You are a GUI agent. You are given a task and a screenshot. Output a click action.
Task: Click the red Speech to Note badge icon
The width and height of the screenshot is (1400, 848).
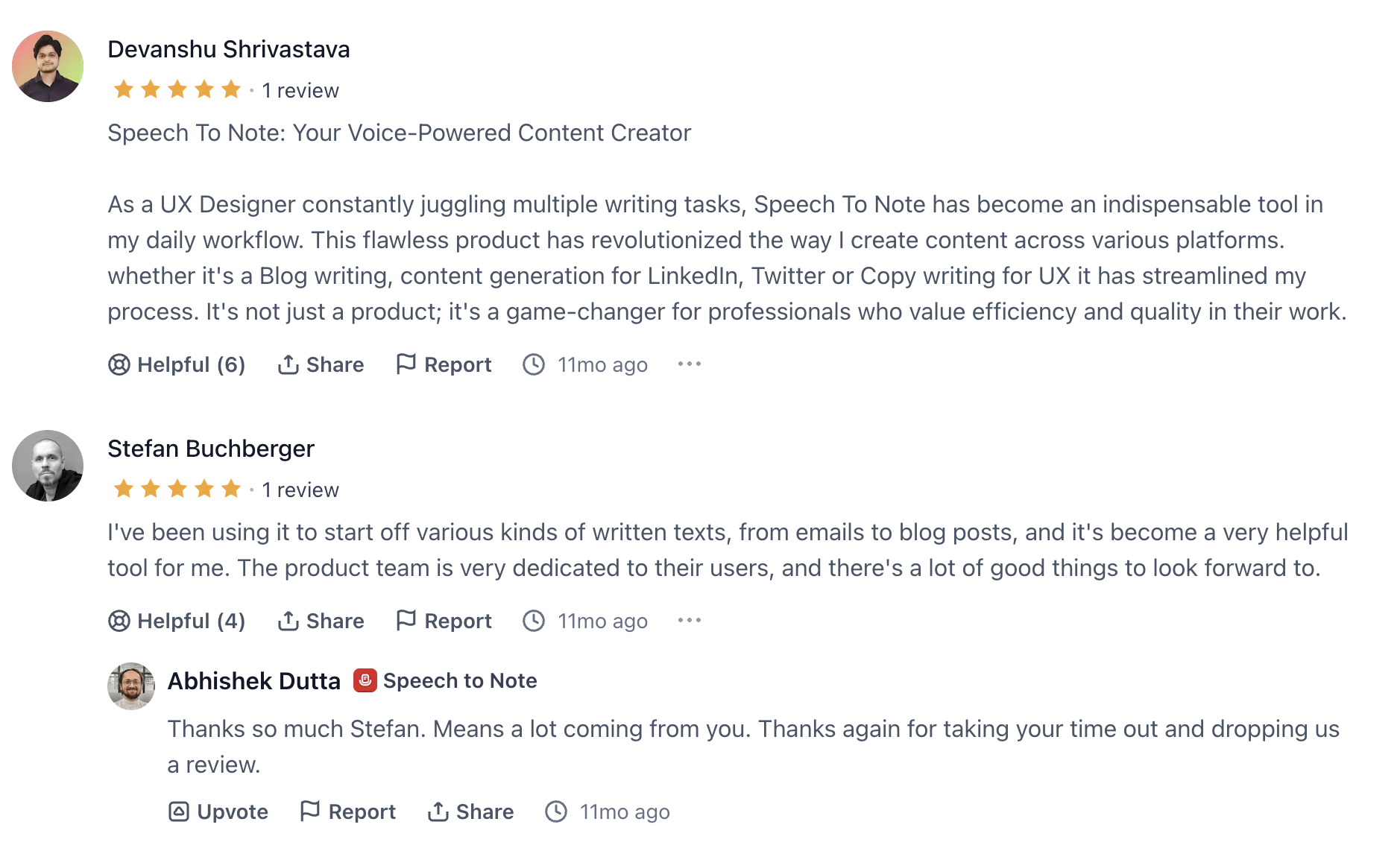[365, 680]
